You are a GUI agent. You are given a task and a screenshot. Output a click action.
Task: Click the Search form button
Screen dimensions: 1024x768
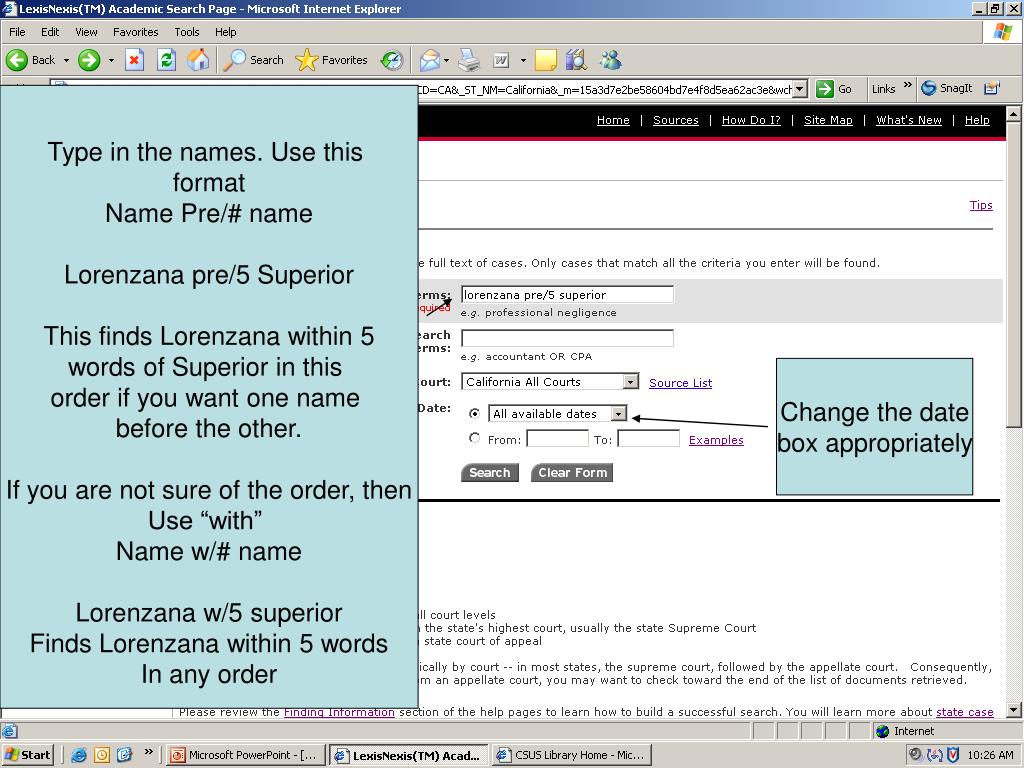[490, 472]
